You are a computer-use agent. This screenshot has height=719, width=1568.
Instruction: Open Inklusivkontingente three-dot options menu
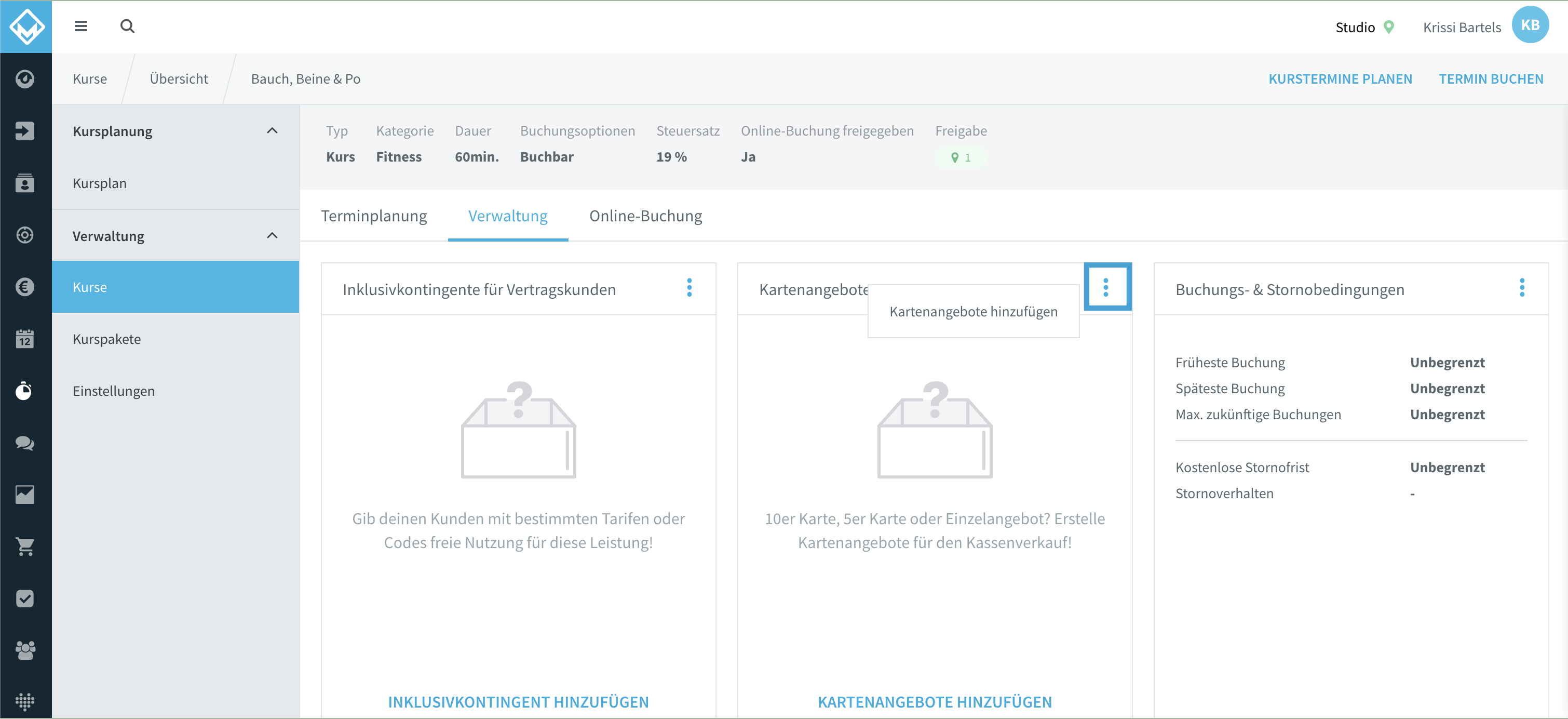coord(689,288)
